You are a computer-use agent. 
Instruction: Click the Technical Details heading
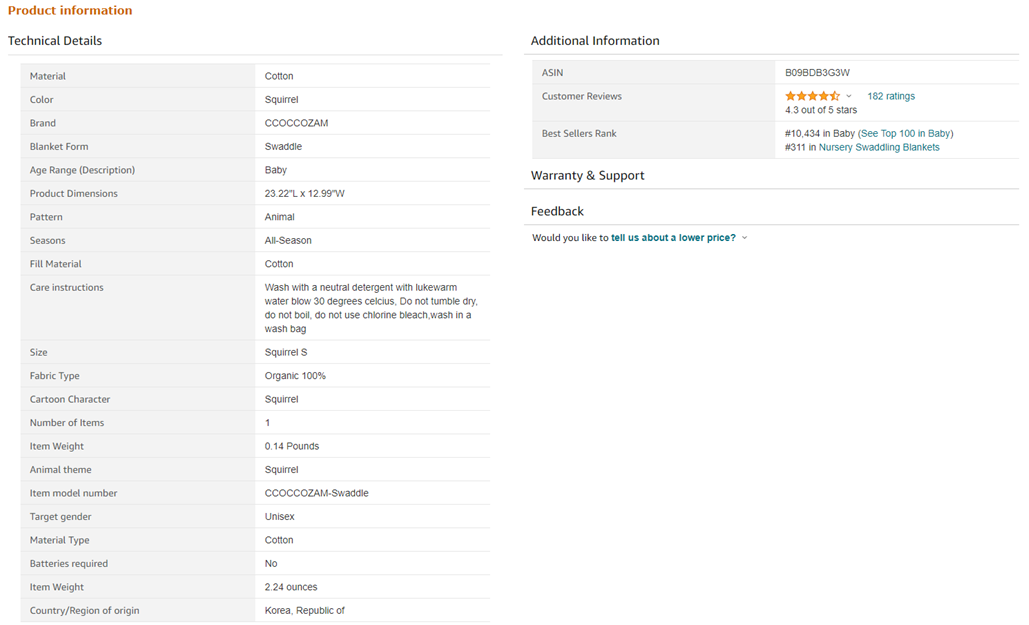point(55,41)
